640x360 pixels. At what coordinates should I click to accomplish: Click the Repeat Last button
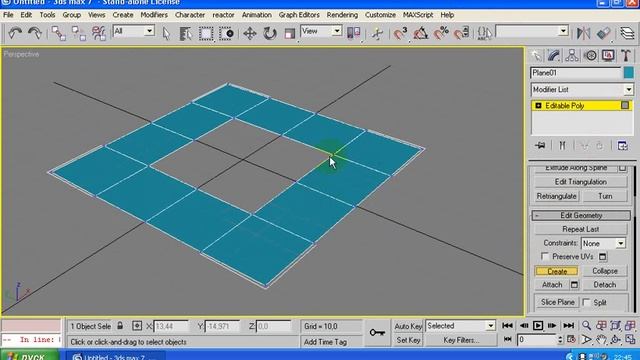point(580,229)
